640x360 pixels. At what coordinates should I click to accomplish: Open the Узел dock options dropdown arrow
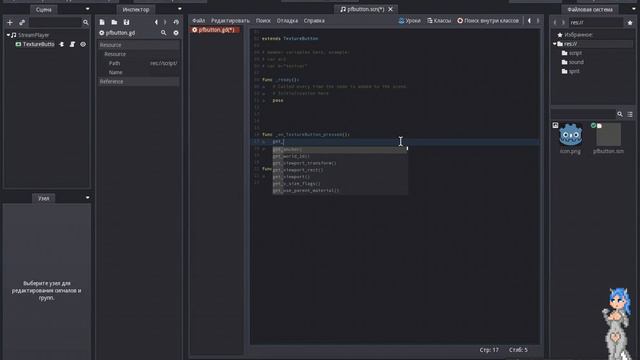pyautogui.click(x=87, y=198)
